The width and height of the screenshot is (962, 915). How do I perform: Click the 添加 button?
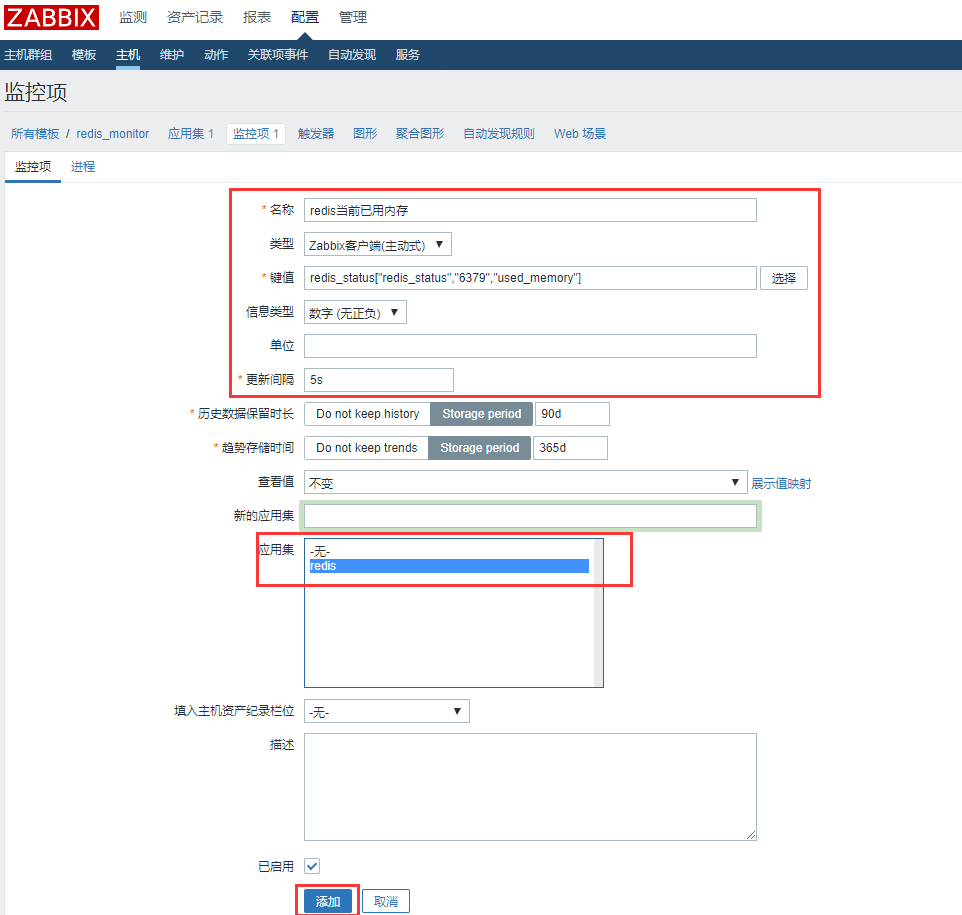point(328,901)
